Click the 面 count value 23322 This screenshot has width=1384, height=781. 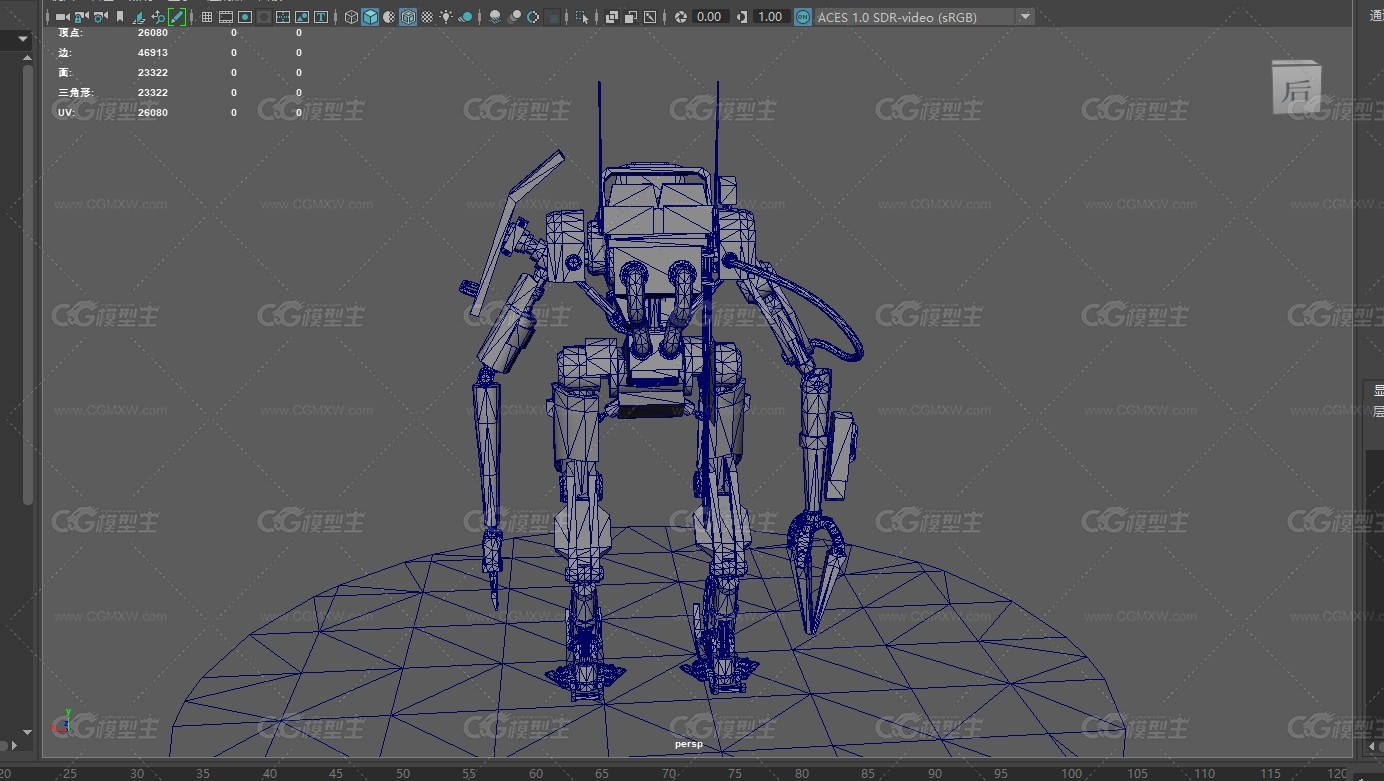click(x=153, y=72)
